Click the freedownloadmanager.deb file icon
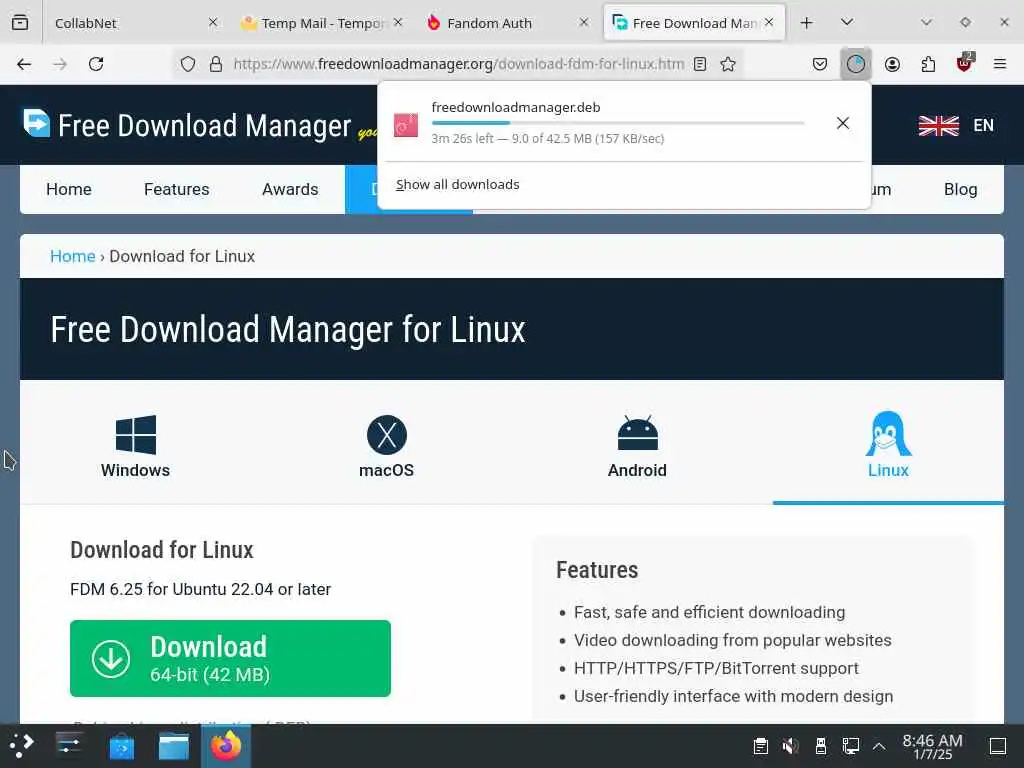This screenshot has height=768, width=1024. (406, 124)
